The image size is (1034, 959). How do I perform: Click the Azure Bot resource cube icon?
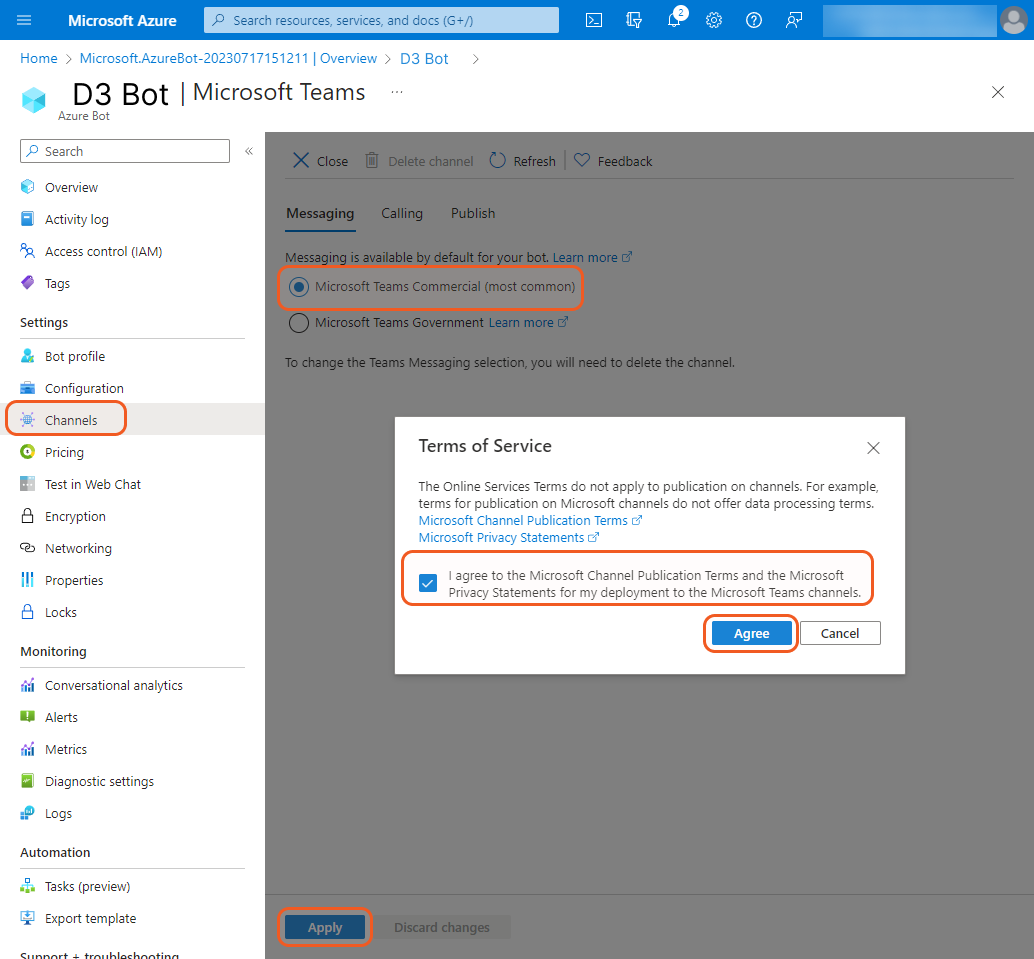[34, 100]
